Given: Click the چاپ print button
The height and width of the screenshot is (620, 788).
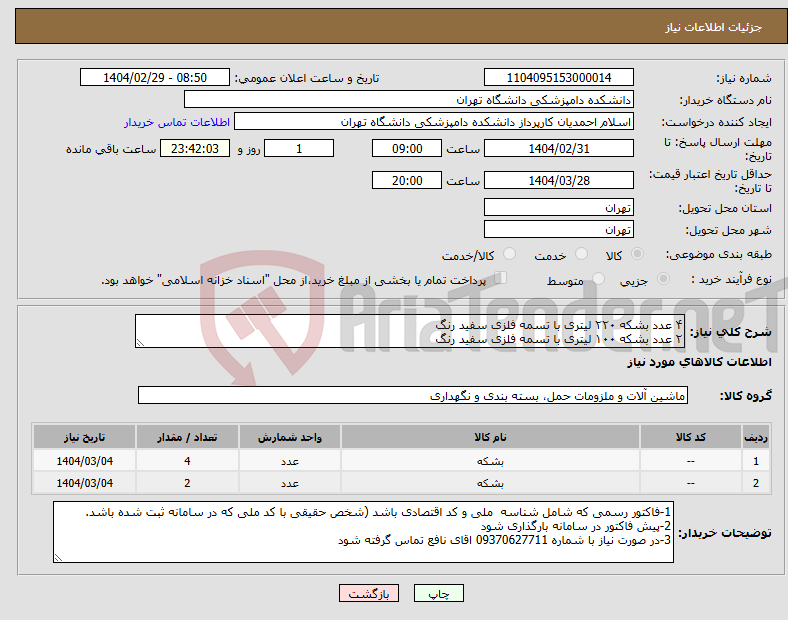Looking at the screenshot, I should tap(439, 593).
